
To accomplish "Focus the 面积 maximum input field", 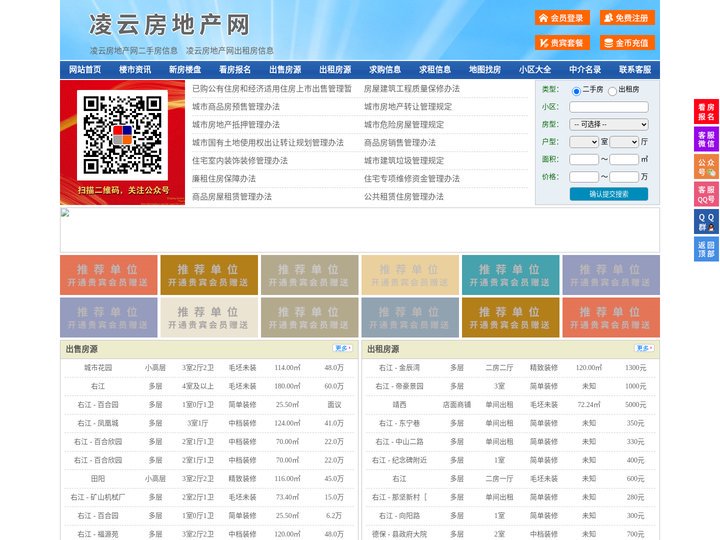I will 624,159.
